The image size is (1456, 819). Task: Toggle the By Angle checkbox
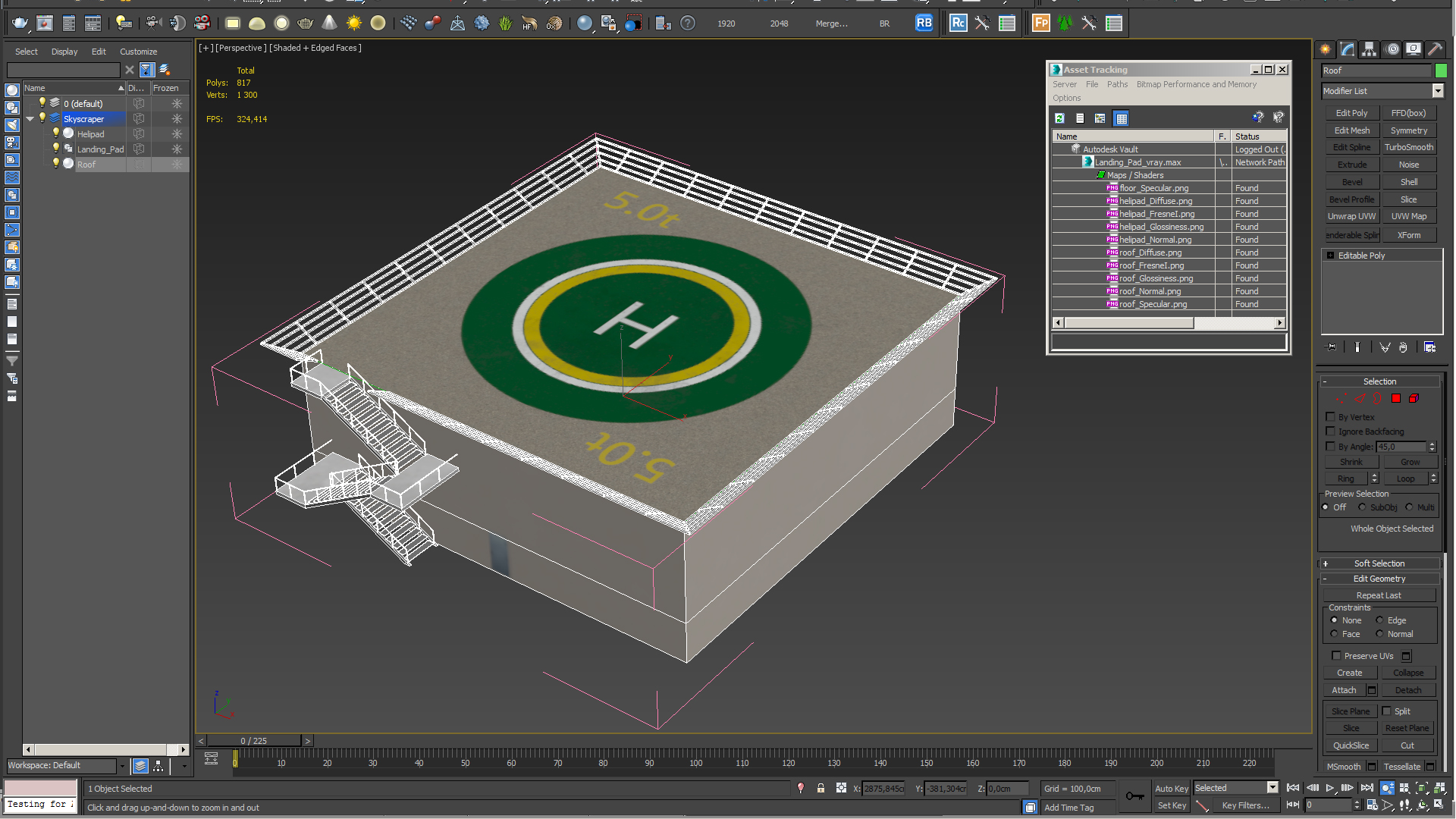pos(1330,446)
